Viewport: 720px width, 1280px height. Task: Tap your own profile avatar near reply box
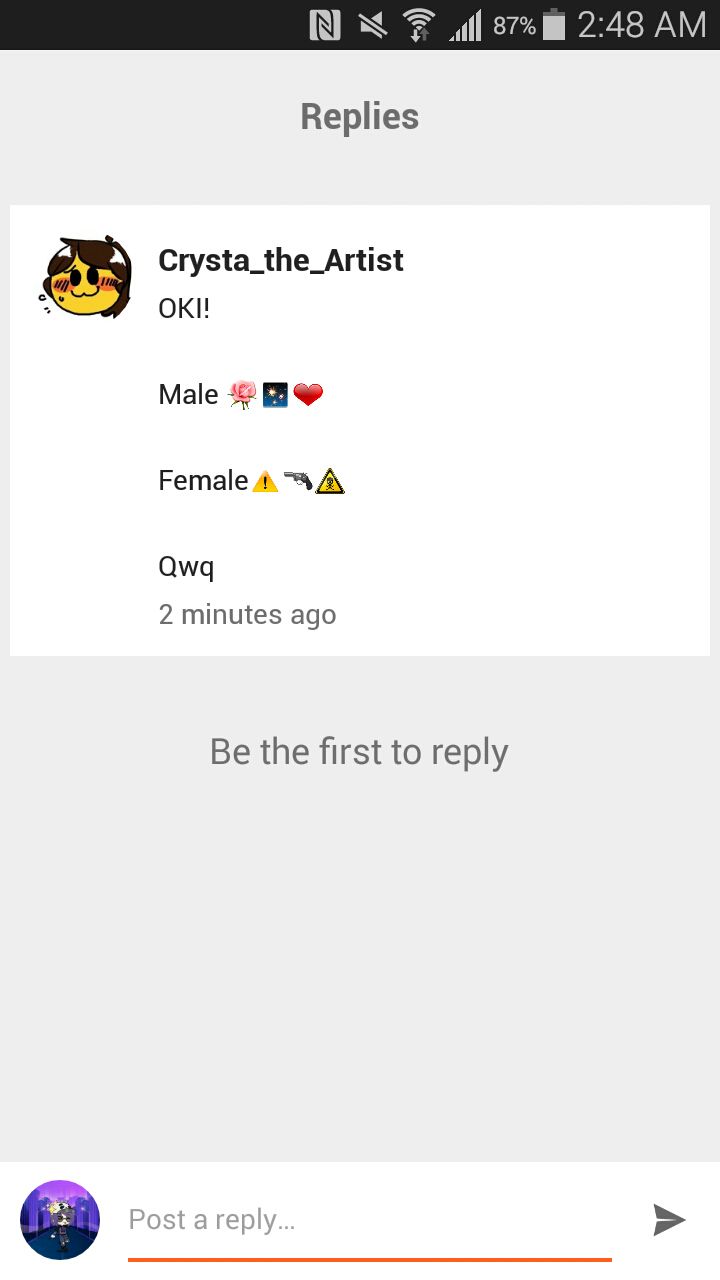pos(60,1220)
